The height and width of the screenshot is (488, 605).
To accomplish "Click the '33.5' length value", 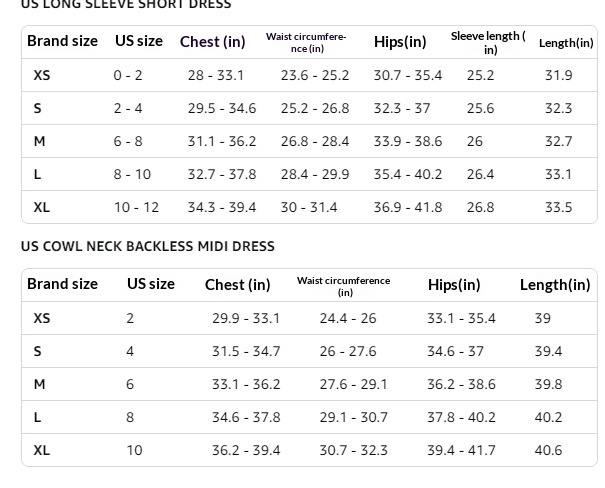I will [x=558, y=207].
